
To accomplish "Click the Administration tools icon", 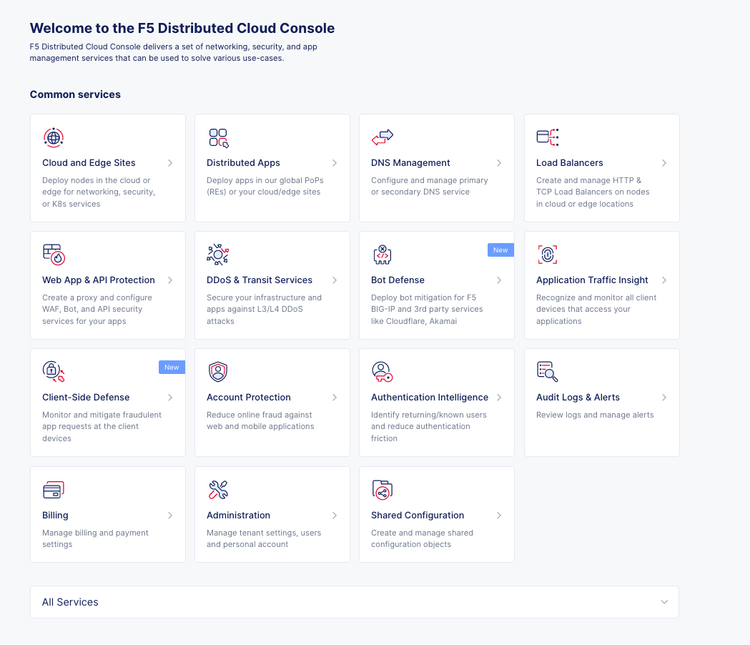I will (218, 490).
